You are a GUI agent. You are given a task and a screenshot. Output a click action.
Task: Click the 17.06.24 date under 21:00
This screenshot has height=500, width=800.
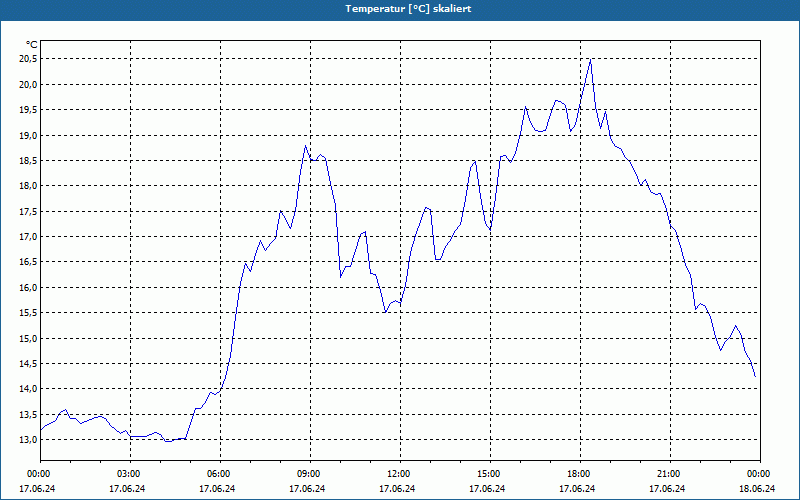(667, 489)
